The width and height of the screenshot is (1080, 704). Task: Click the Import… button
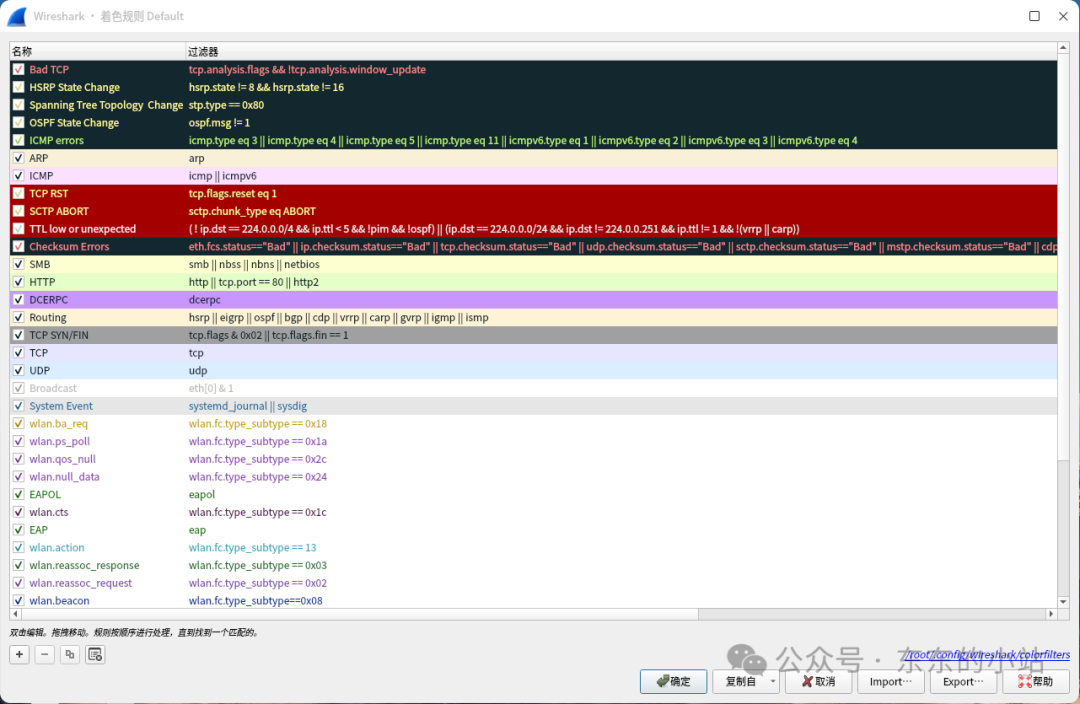pos(891,681)
